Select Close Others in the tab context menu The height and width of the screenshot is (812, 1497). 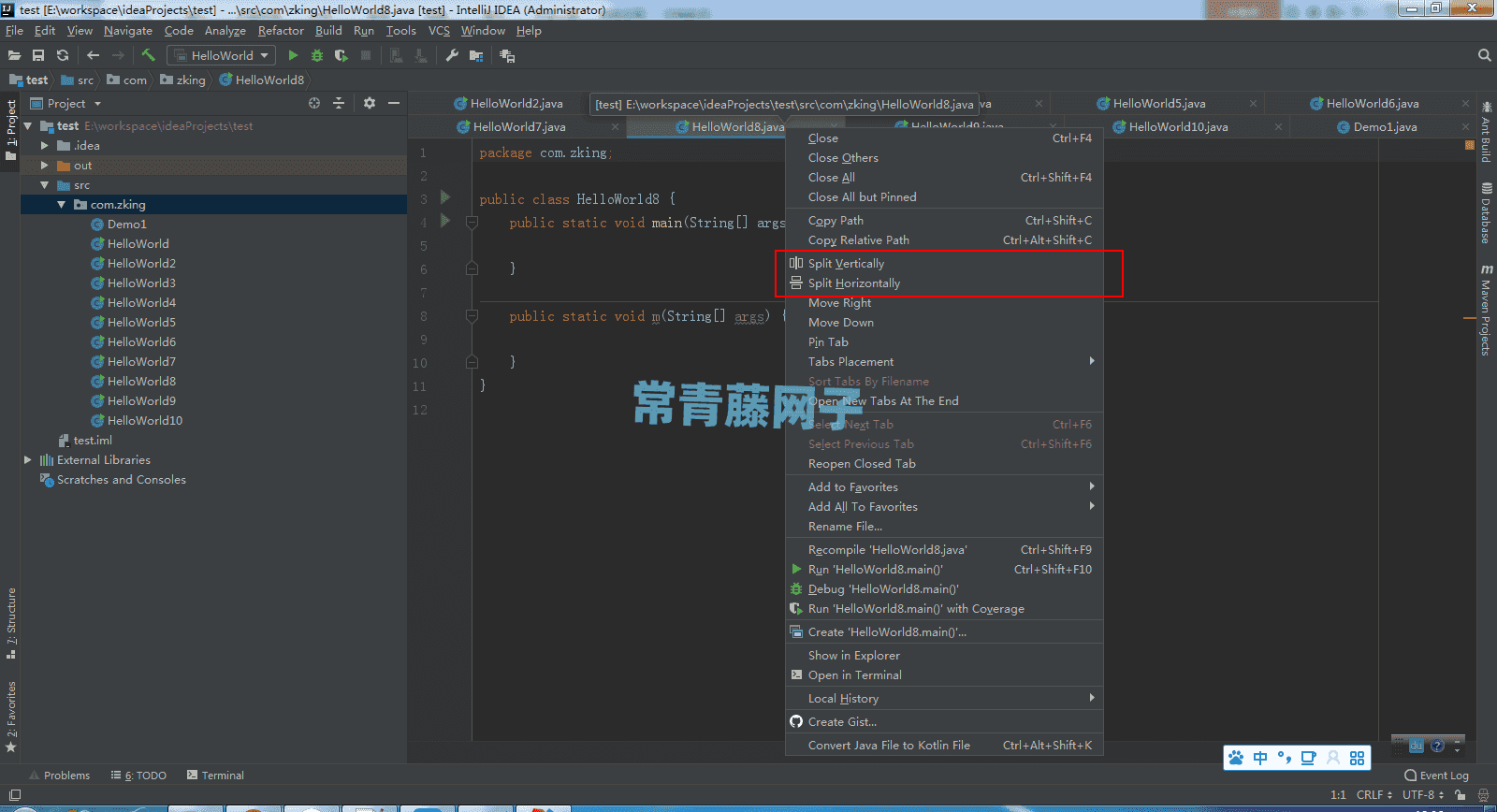tap(944, 158)
